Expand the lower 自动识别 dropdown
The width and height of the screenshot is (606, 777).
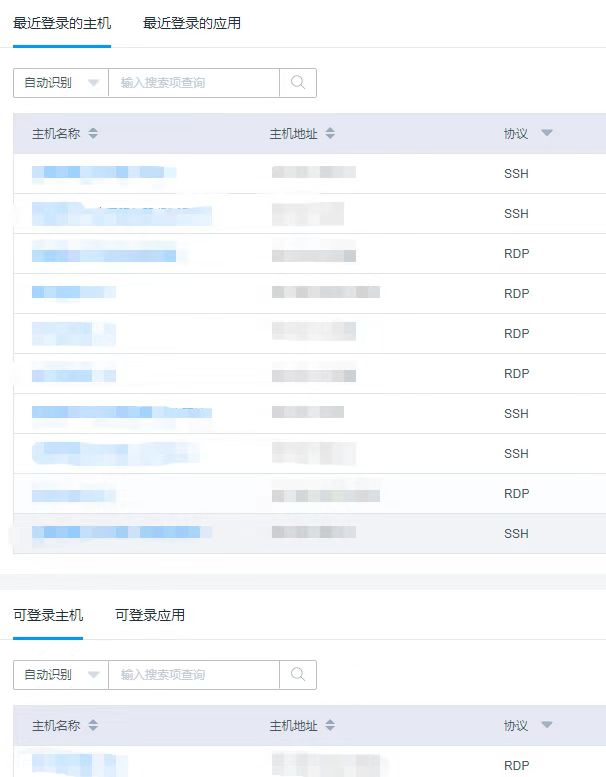click(x=61, y=674)
